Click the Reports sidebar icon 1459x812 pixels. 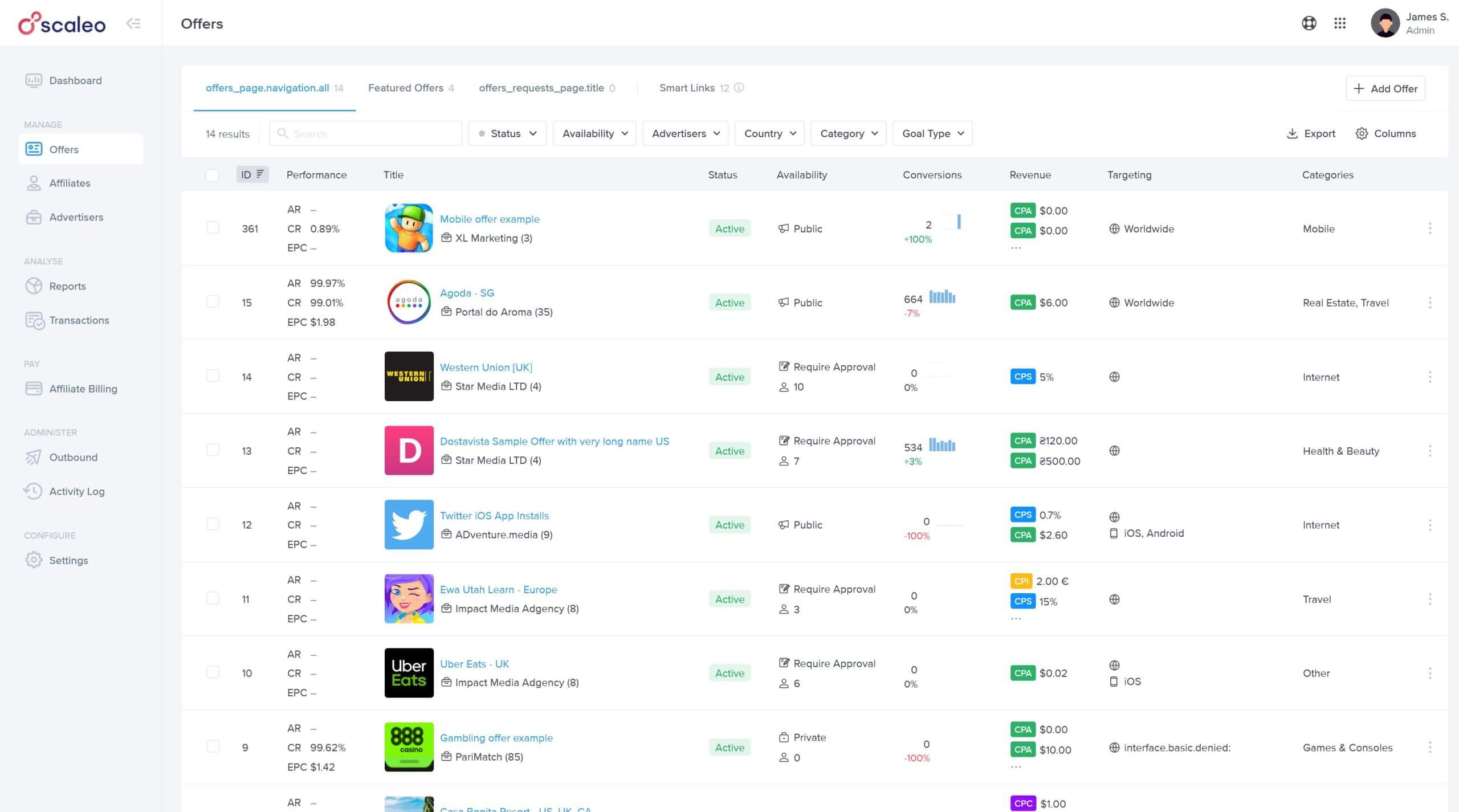coord(34,285)
